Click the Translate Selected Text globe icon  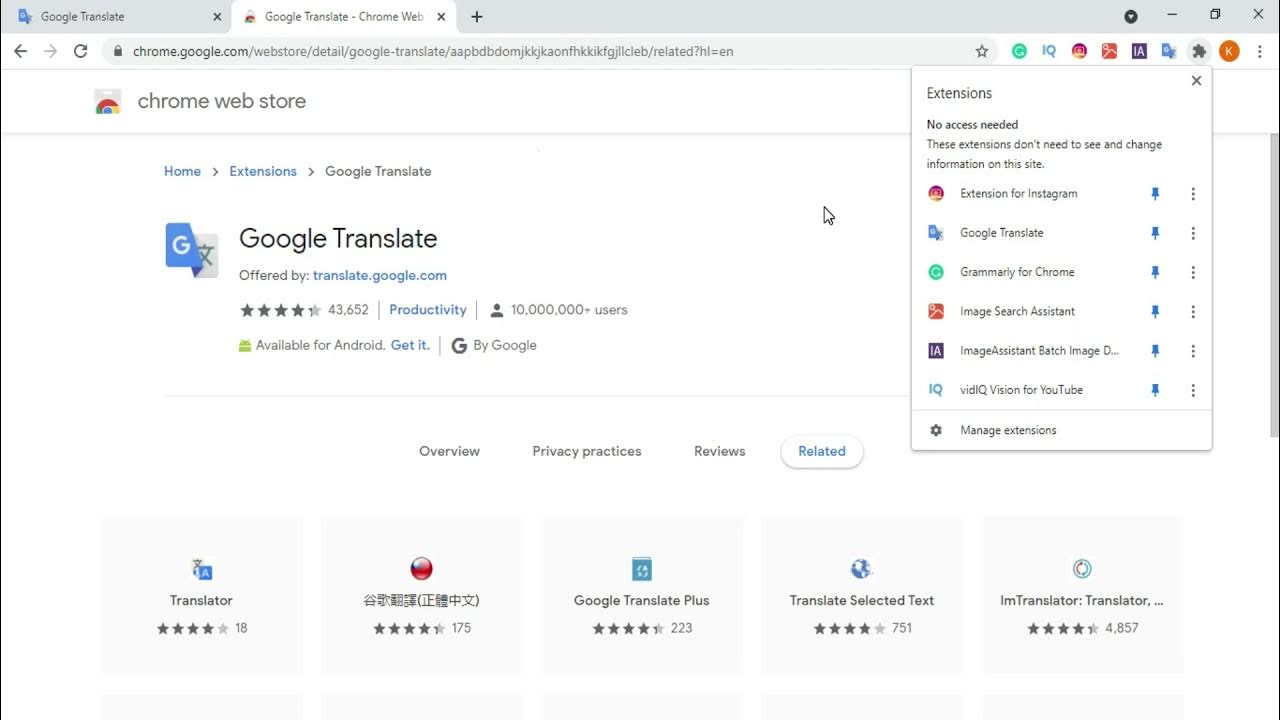861,569
